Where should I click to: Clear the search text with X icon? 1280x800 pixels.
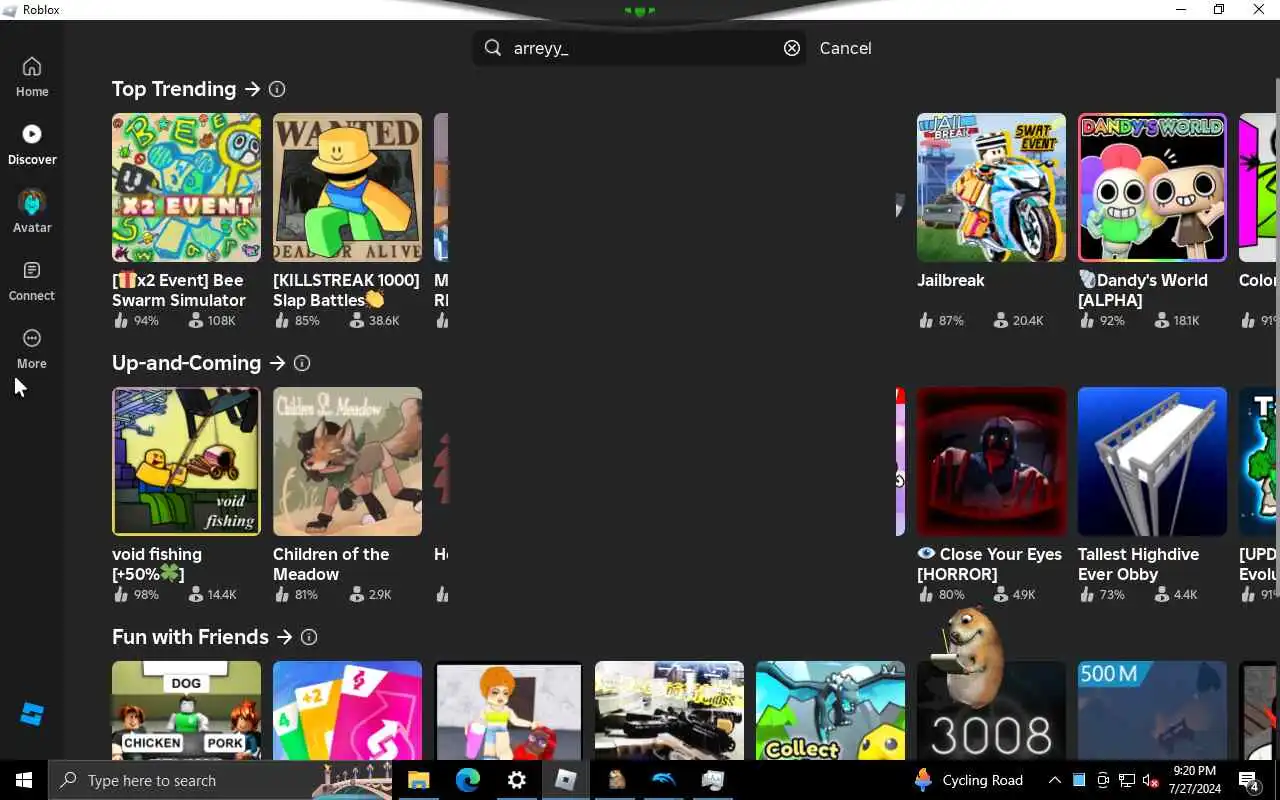pos(792,48)
